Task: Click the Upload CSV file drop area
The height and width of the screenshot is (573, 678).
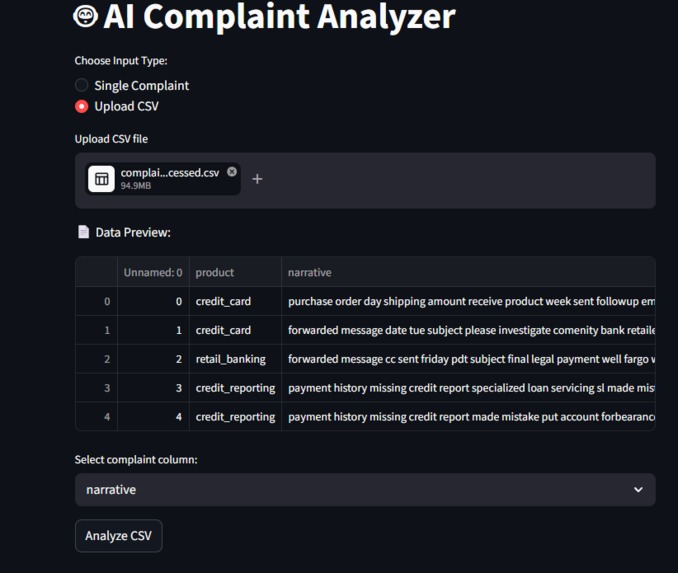Action: pyautogui.click(x=365, y=180)
